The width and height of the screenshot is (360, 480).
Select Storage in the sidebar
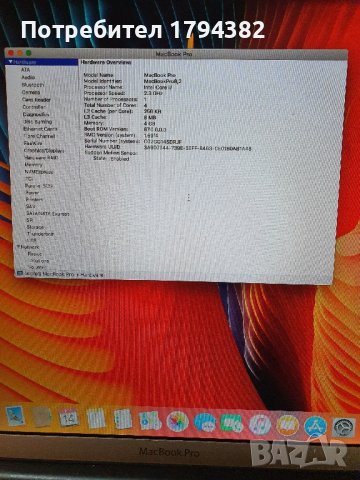(x=35, y=227)
